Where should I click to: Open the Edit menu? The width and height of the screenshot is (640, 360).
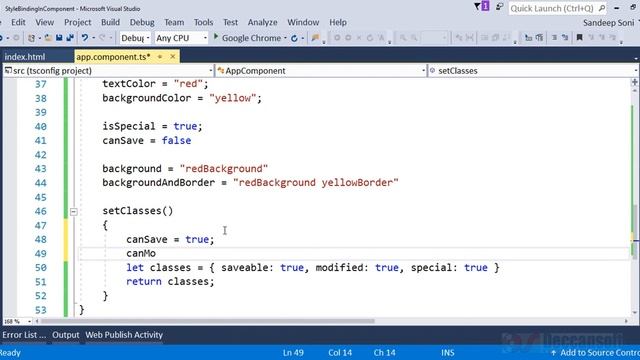[18, 22]
